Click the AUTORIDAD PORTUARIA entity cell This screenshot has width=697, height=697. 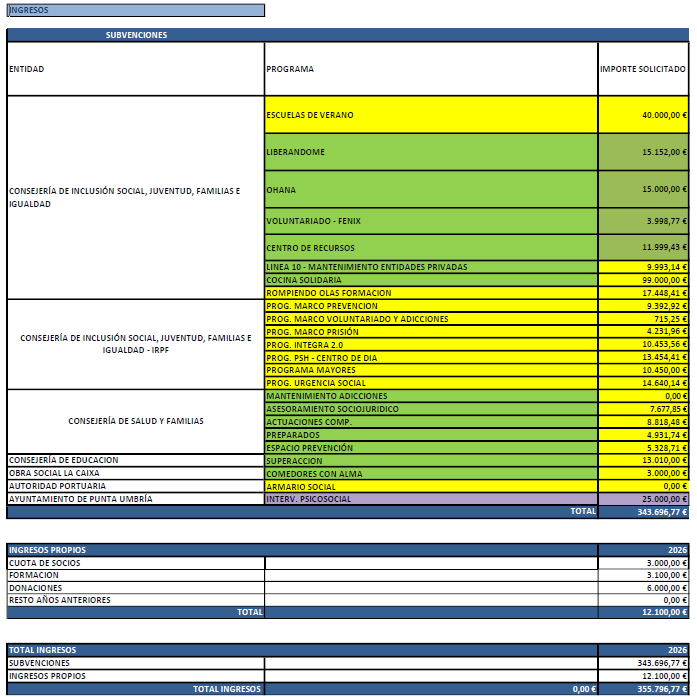(x=136, y=486)
